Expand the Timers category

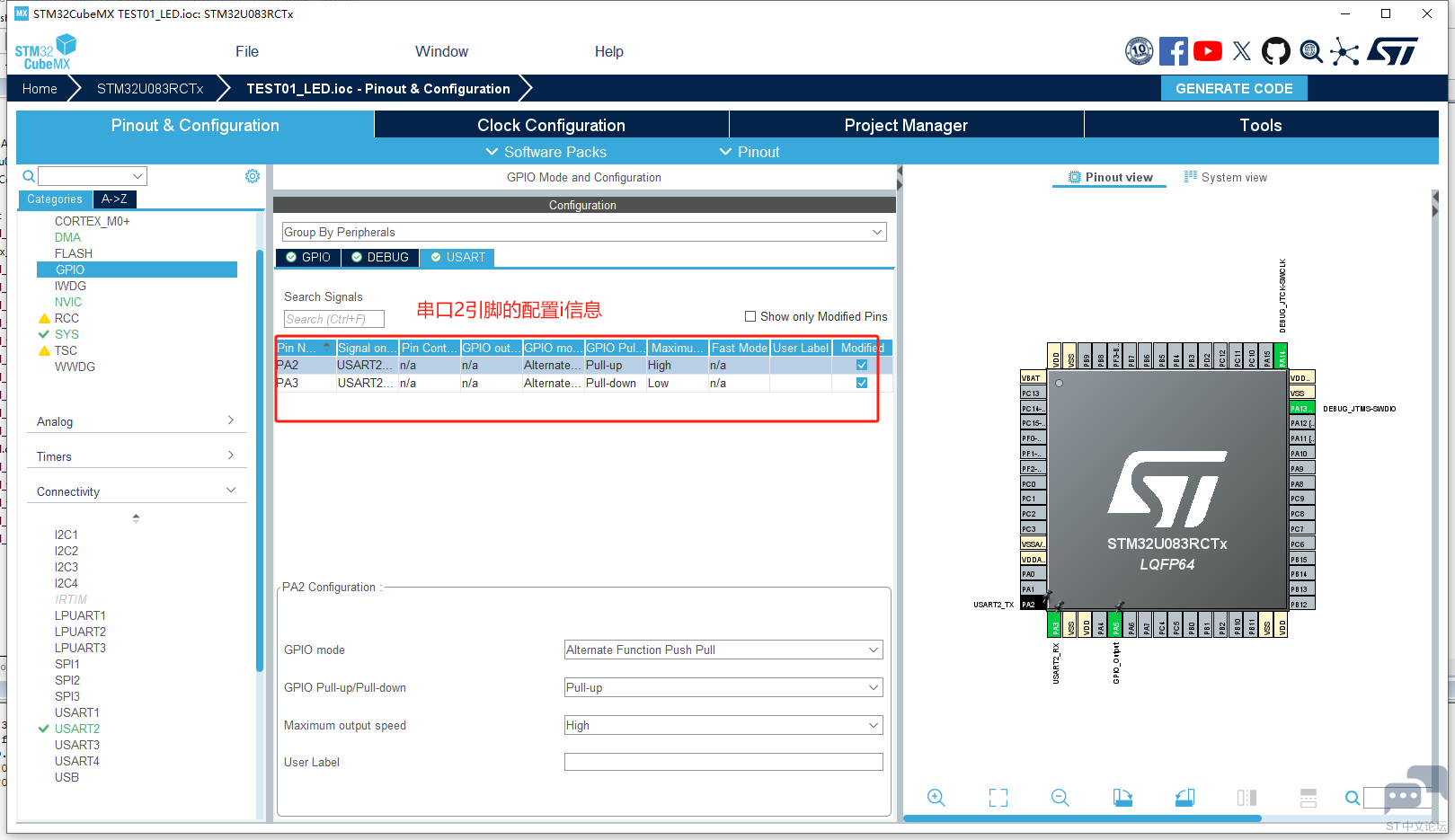(136, 456)
